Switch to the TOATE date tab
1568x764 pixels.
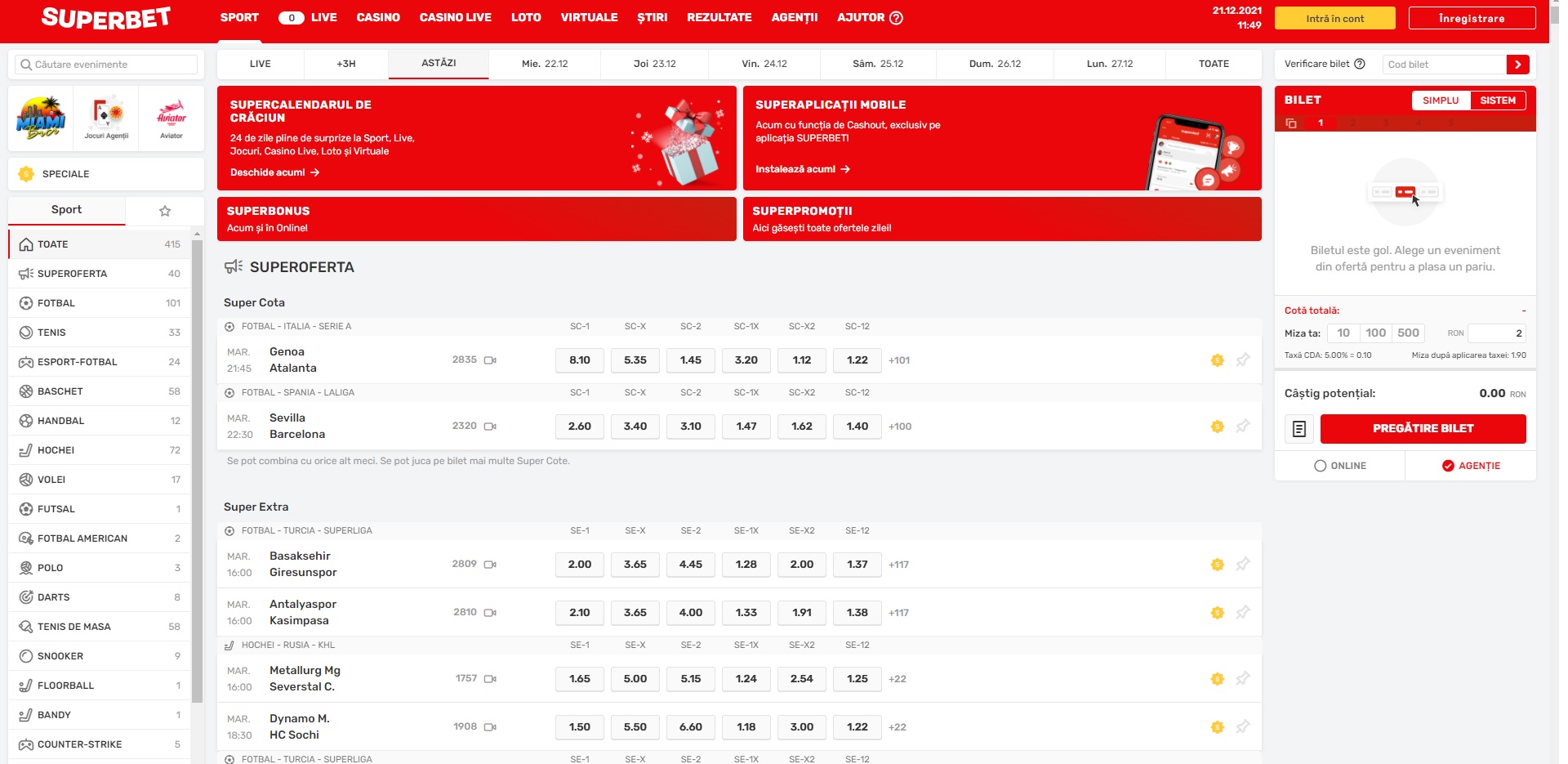click(1214, 64)
